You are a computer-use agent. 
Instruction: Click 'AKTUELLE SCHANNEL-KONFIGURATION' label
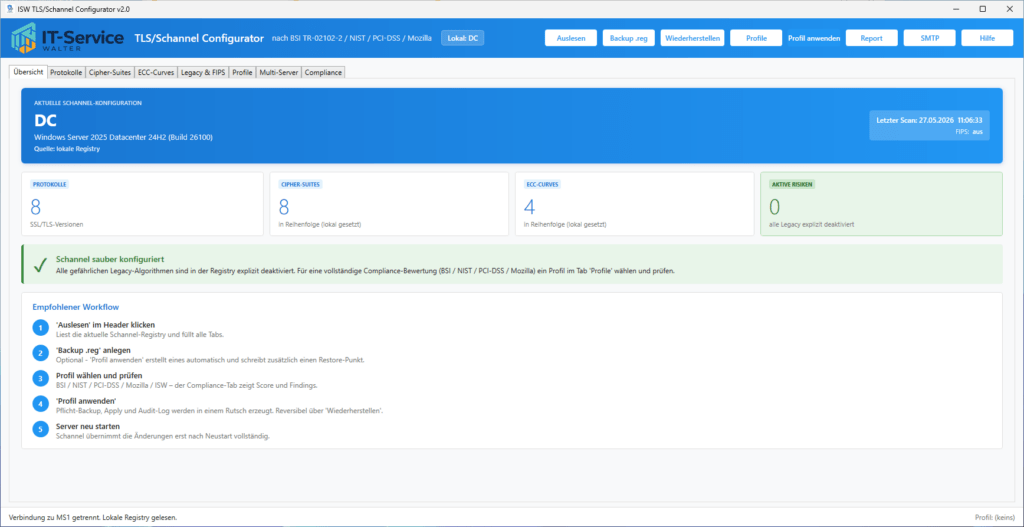click(x=88, y=103)
